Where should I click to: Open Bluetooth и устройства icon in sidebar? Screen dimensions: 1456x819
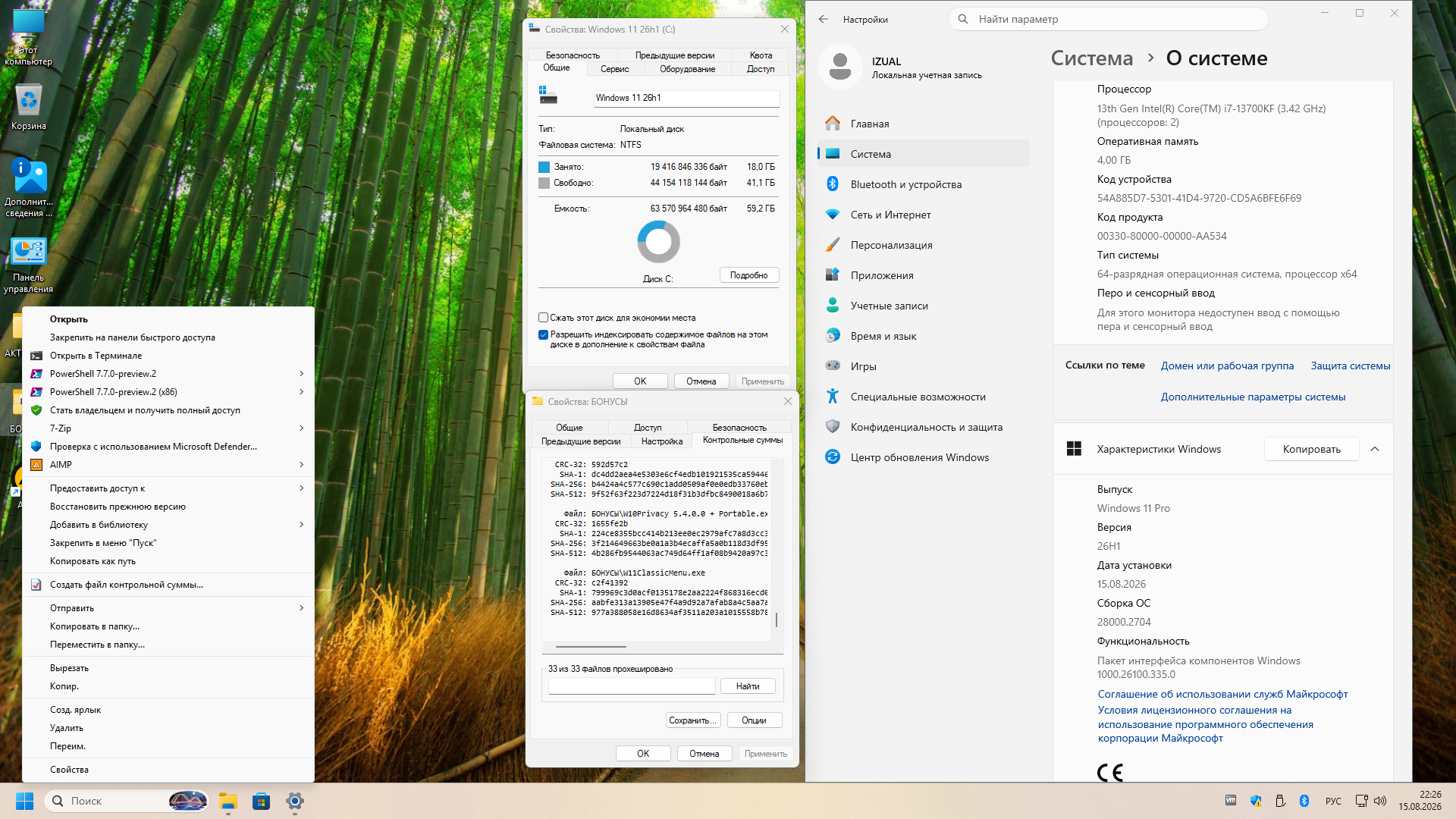[833, 184]
